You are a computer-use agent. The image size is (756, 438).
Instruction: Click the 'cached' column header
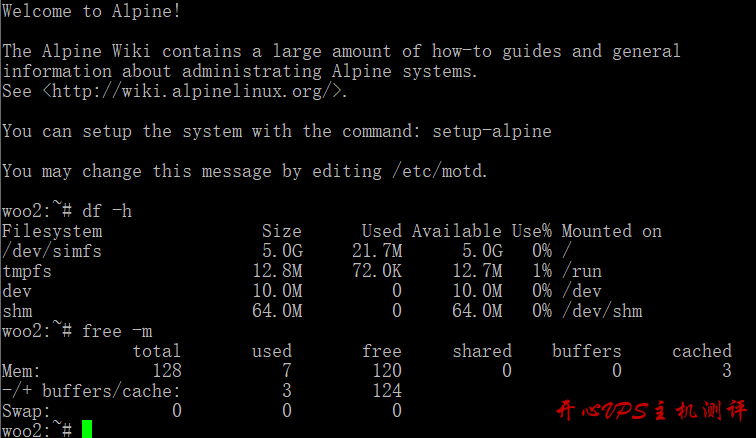[702, 351]
